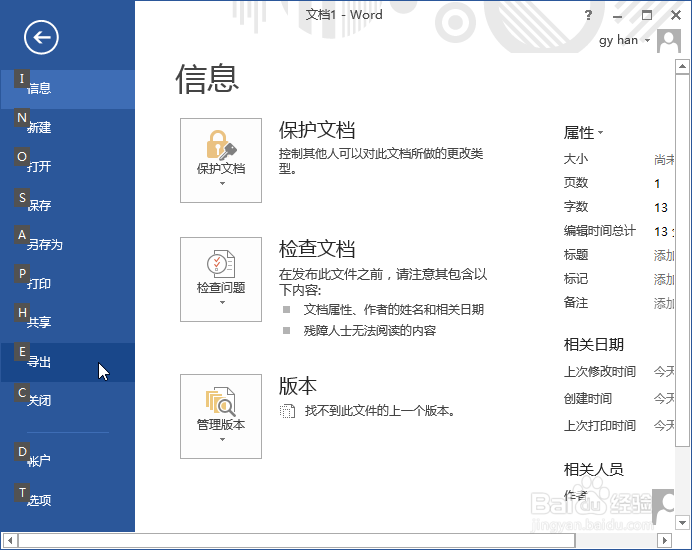
Task: Open the 共享 (Share) page
Action: point(68,323)
